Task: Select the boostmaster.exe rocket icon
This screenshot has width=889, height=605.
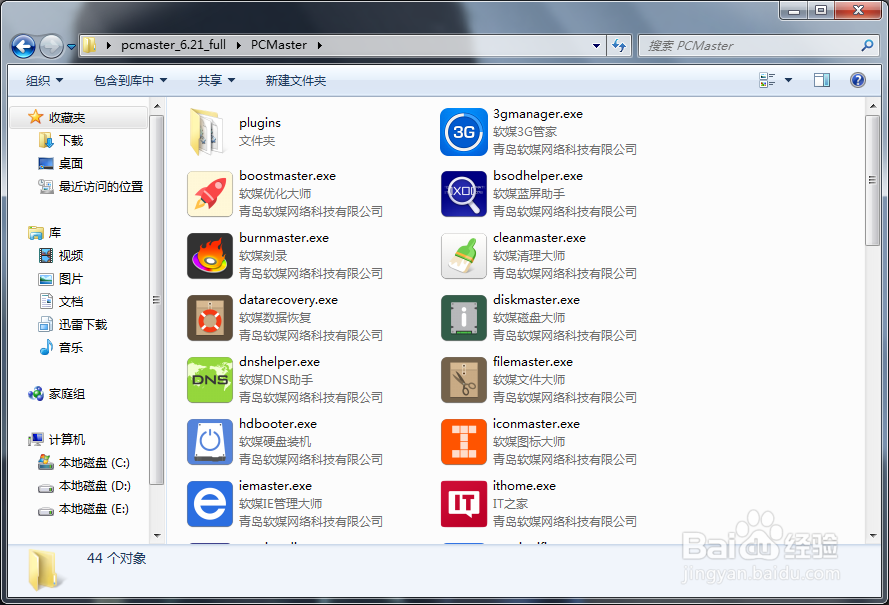Action: (x=210, y=194)
